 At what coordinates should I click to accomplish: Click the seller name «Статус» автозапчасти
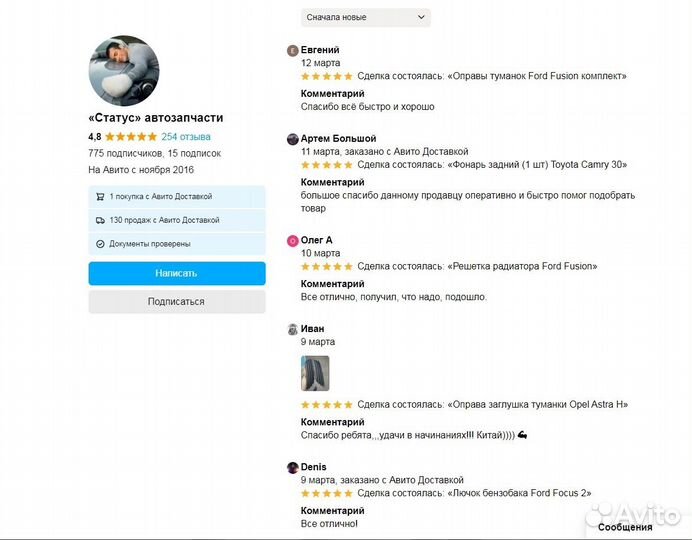[155, 117]
